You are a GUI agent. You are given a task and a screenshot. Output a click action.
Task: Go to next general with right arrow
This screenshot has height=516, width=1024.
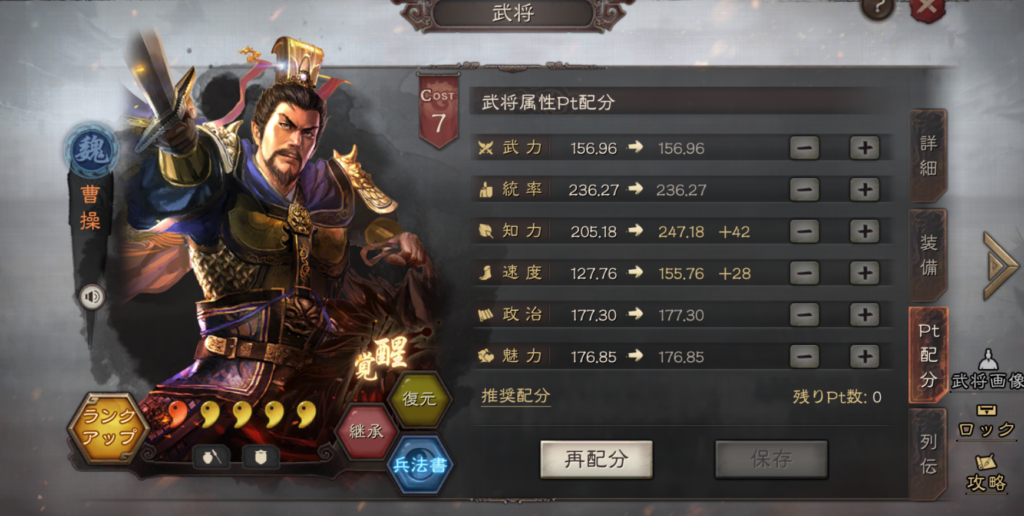999,266
